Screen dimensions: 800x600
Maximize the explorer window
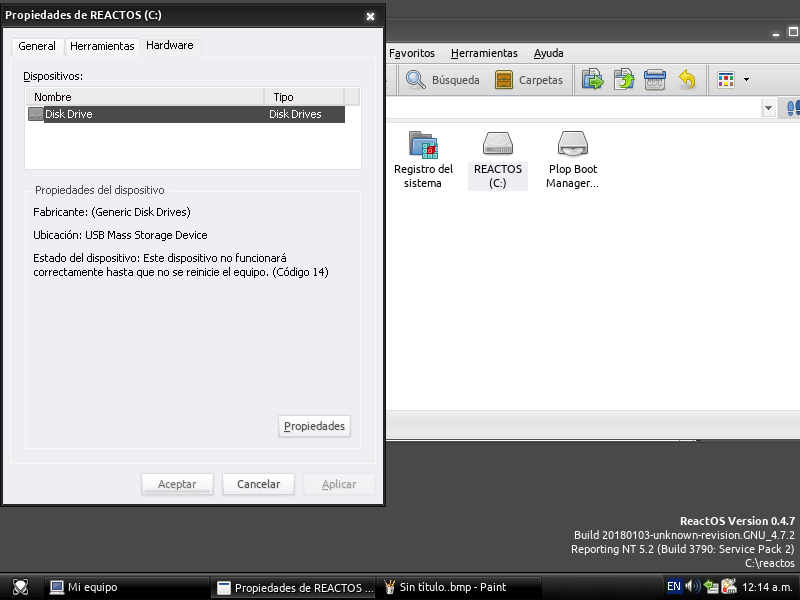click(793, 32)
